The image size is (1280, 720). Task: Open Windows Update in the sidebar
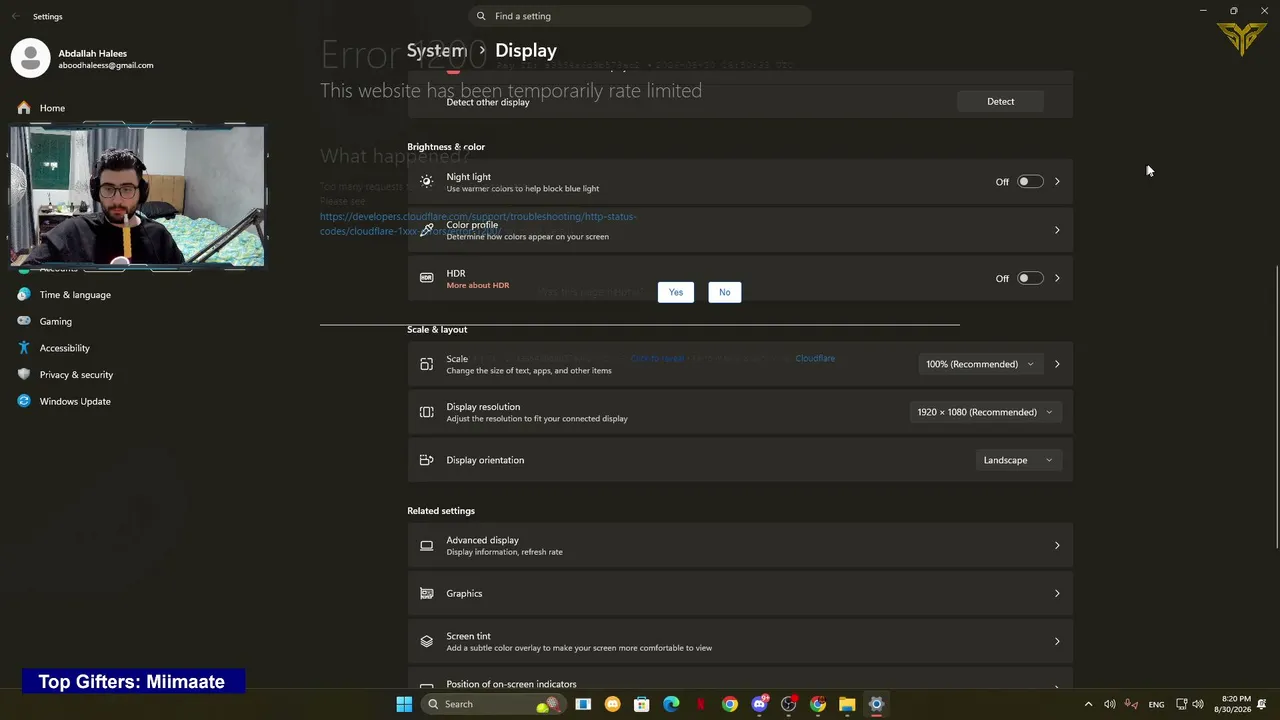click(x=75, y=401)
